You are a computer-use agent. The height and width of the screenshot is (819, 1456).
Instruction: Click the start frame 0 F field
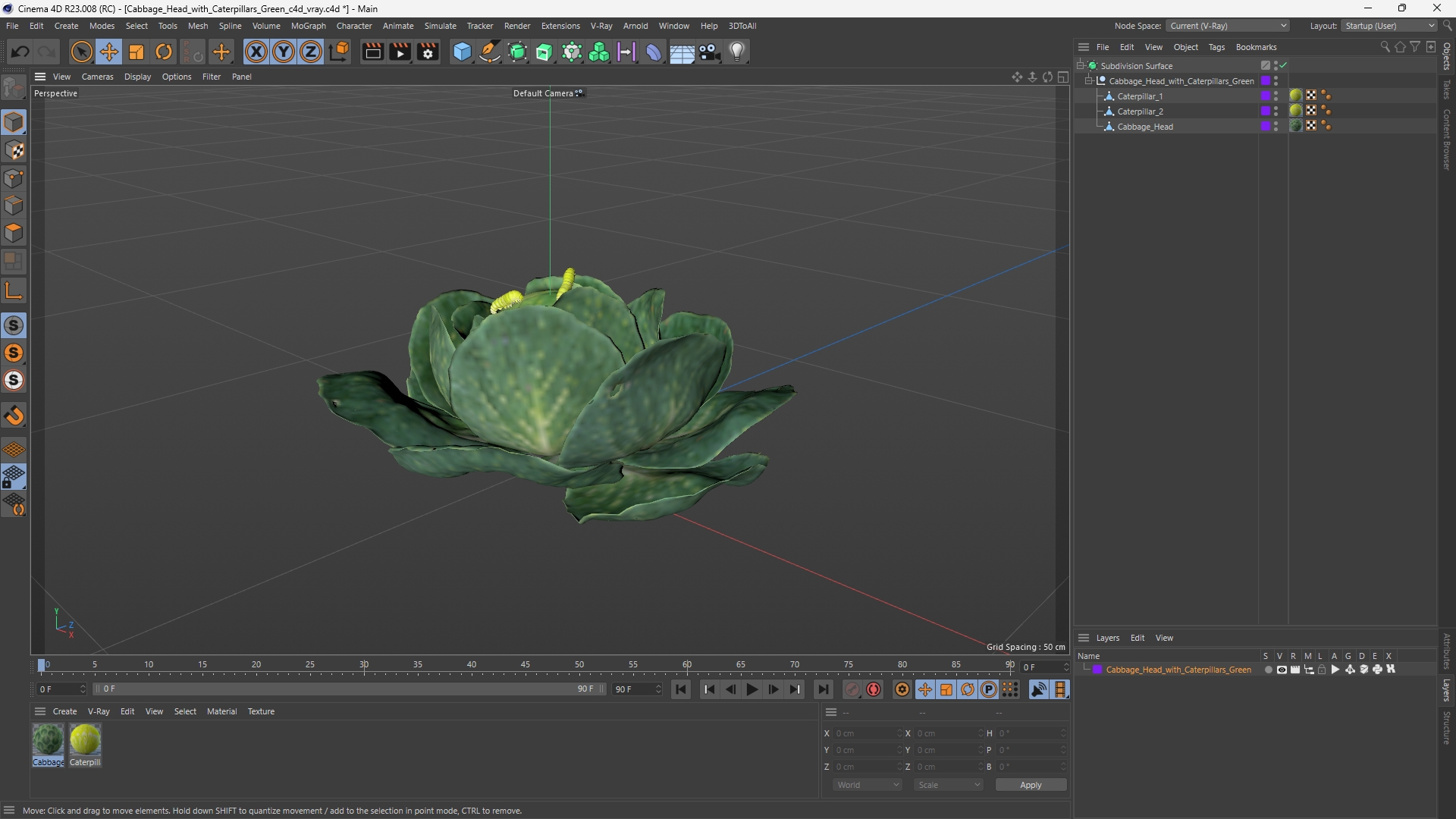click(x=62, y=689)
